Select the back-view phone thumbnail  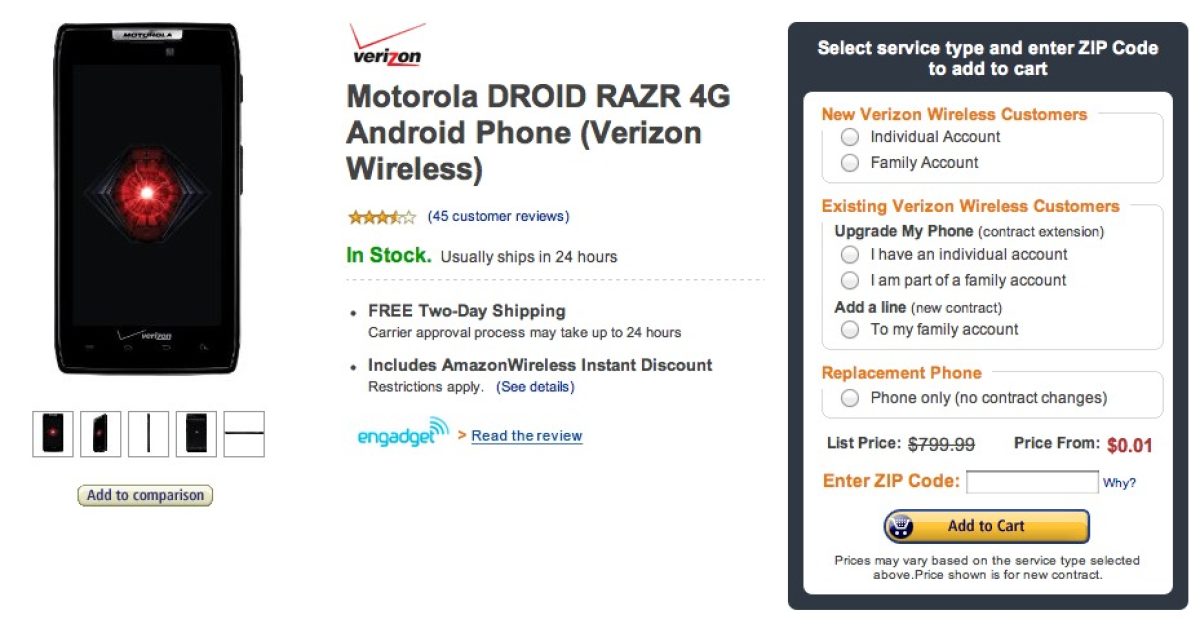(196, 433)
